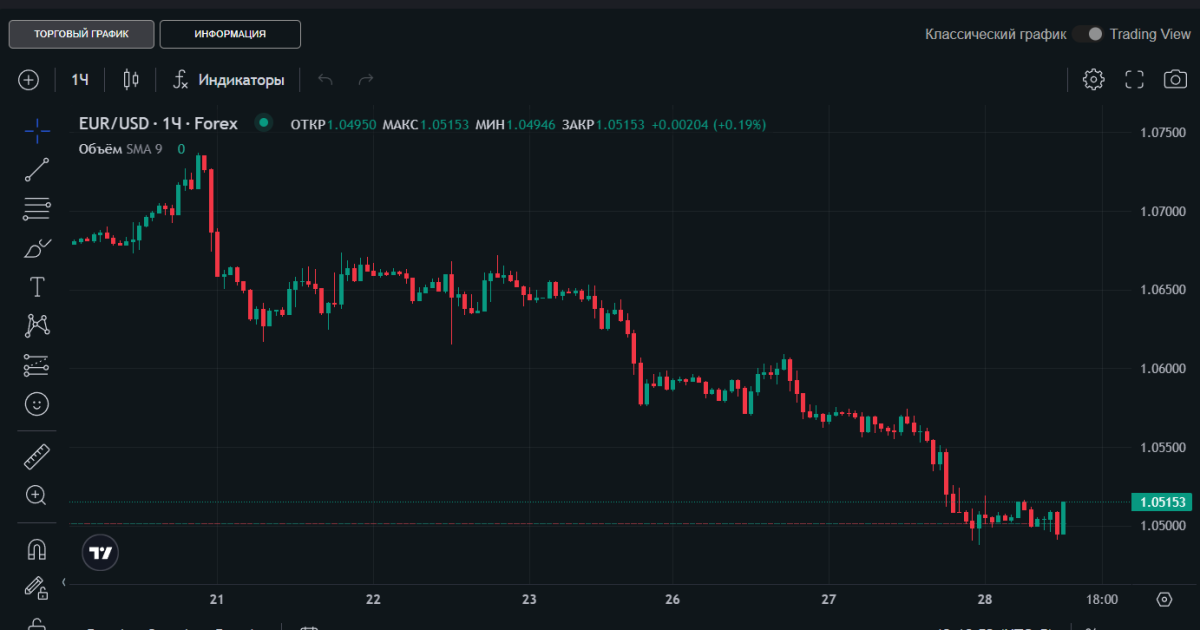
Task: Open the Fibonacci retracement tools
Action: [37, 209]
